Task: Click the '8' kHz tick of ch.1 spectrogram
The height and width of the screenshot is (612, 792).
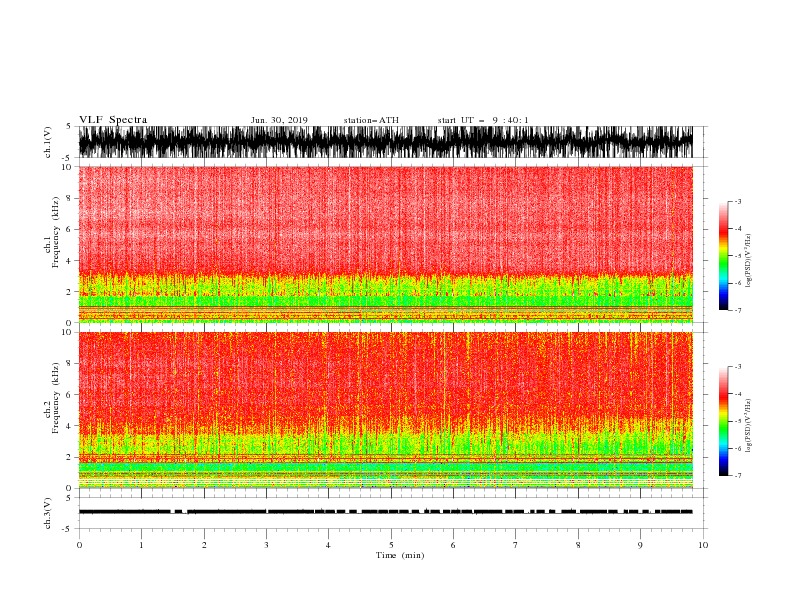Action: pos(69,198)
